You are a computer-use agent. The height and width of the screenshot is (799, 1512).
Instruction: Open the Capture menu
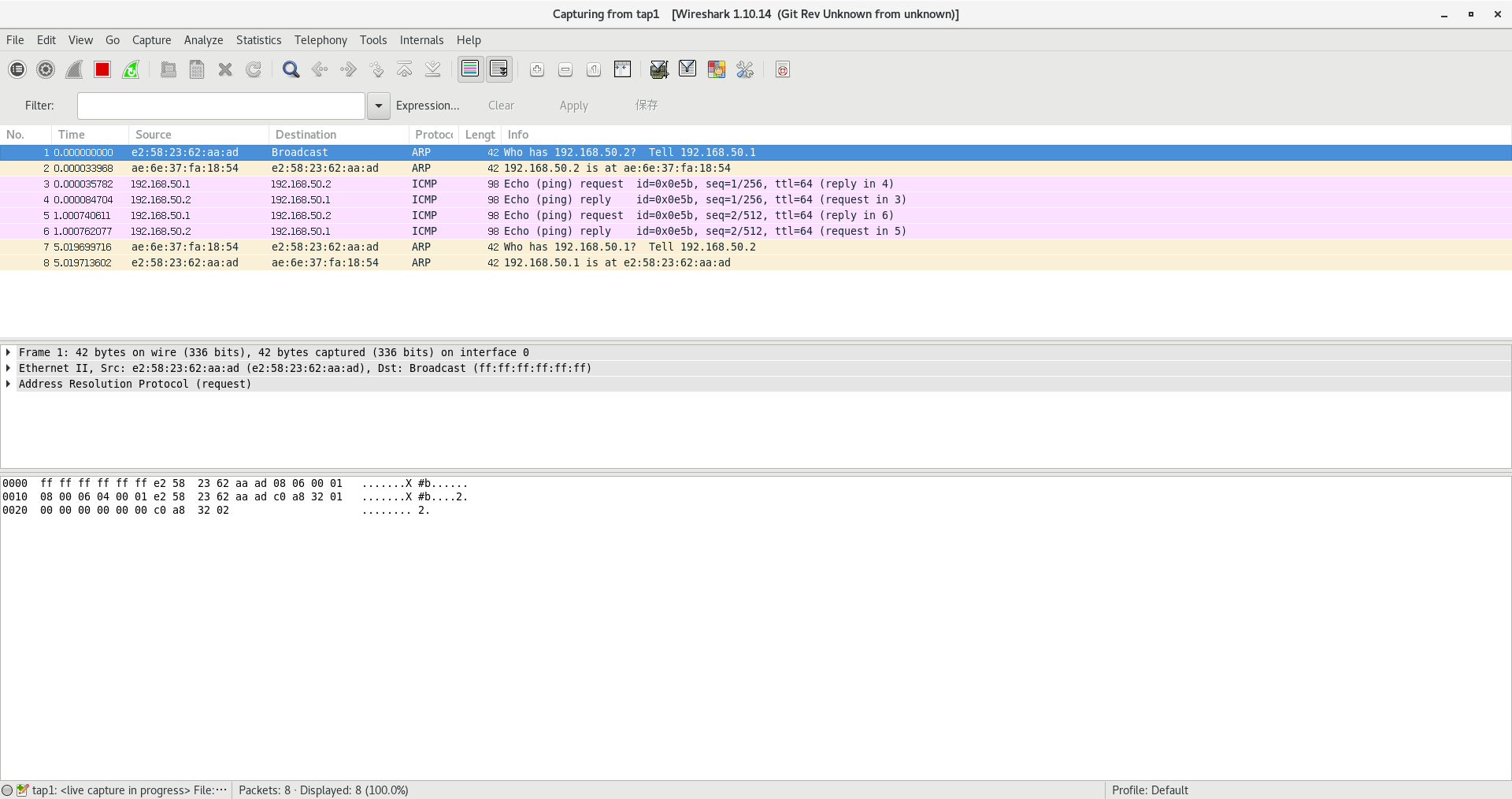pos(151,40)
